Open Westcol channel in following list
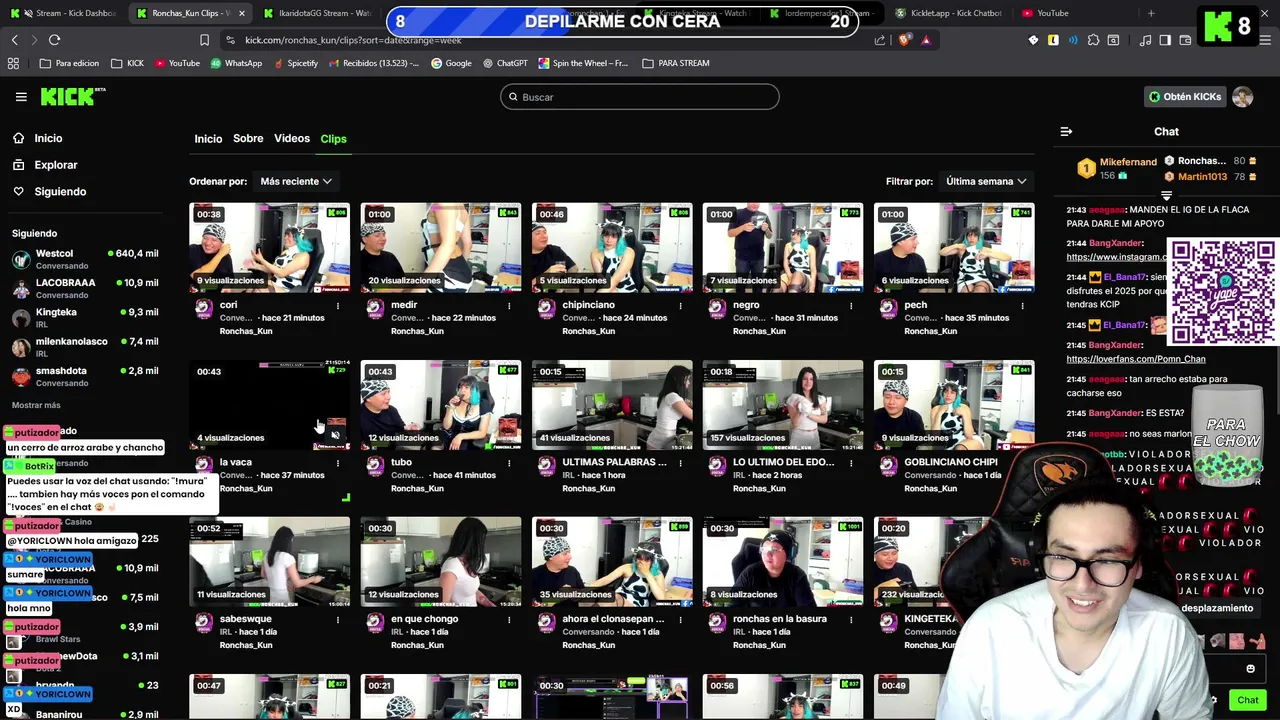The width and height of the screenshot is (1280, 720). 85,259
